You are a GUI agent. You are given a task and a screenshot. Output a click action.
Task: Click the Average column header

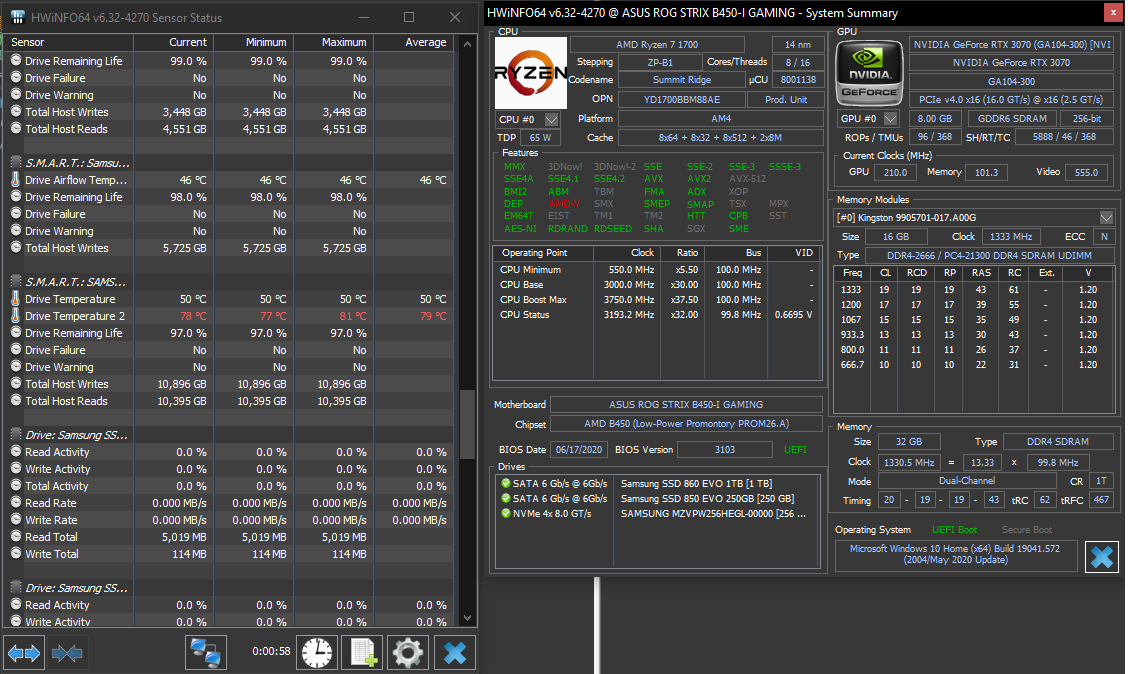click(414, 42)
